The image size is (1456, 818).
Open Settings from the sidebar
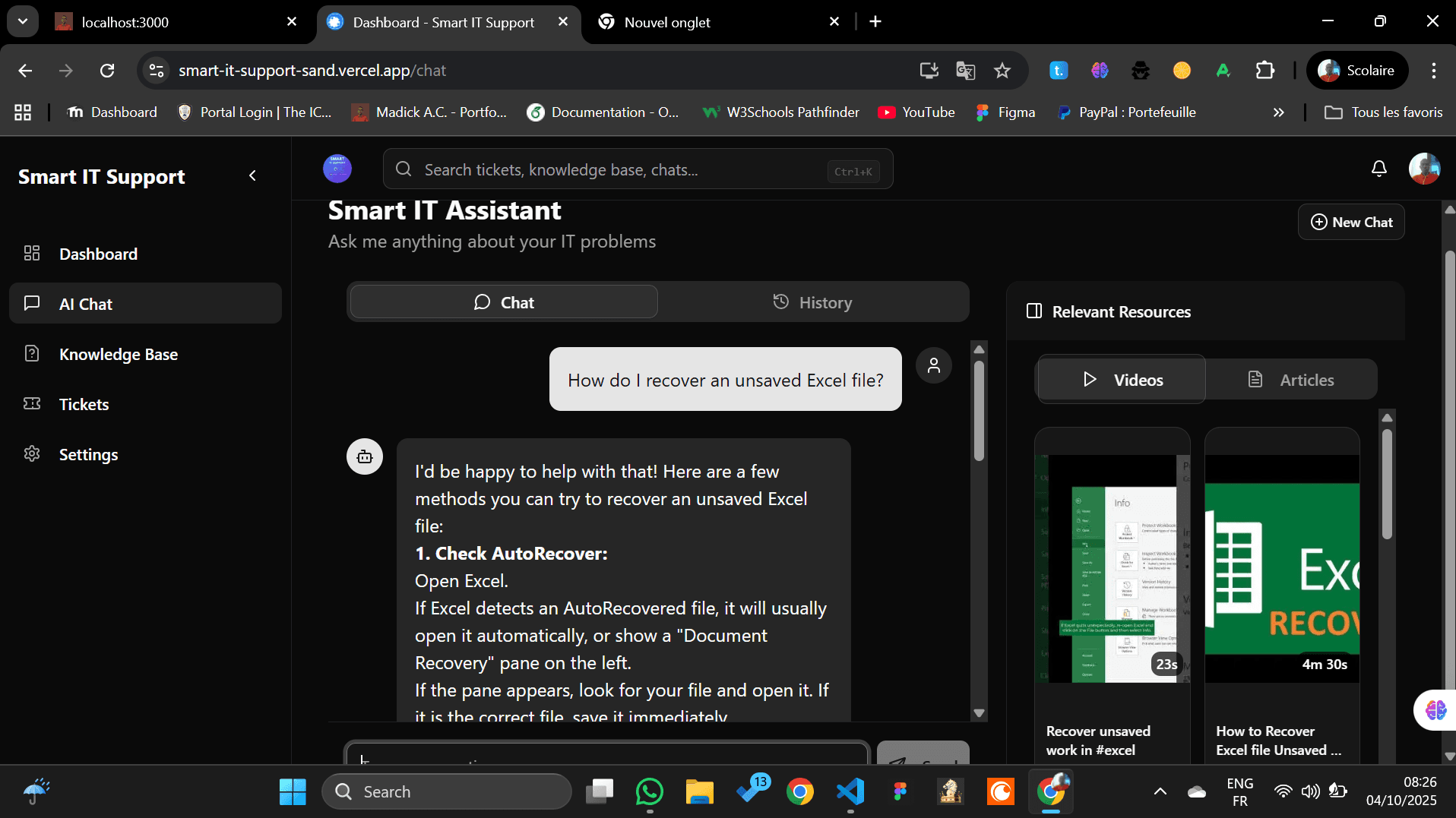[x=145, y=454]
